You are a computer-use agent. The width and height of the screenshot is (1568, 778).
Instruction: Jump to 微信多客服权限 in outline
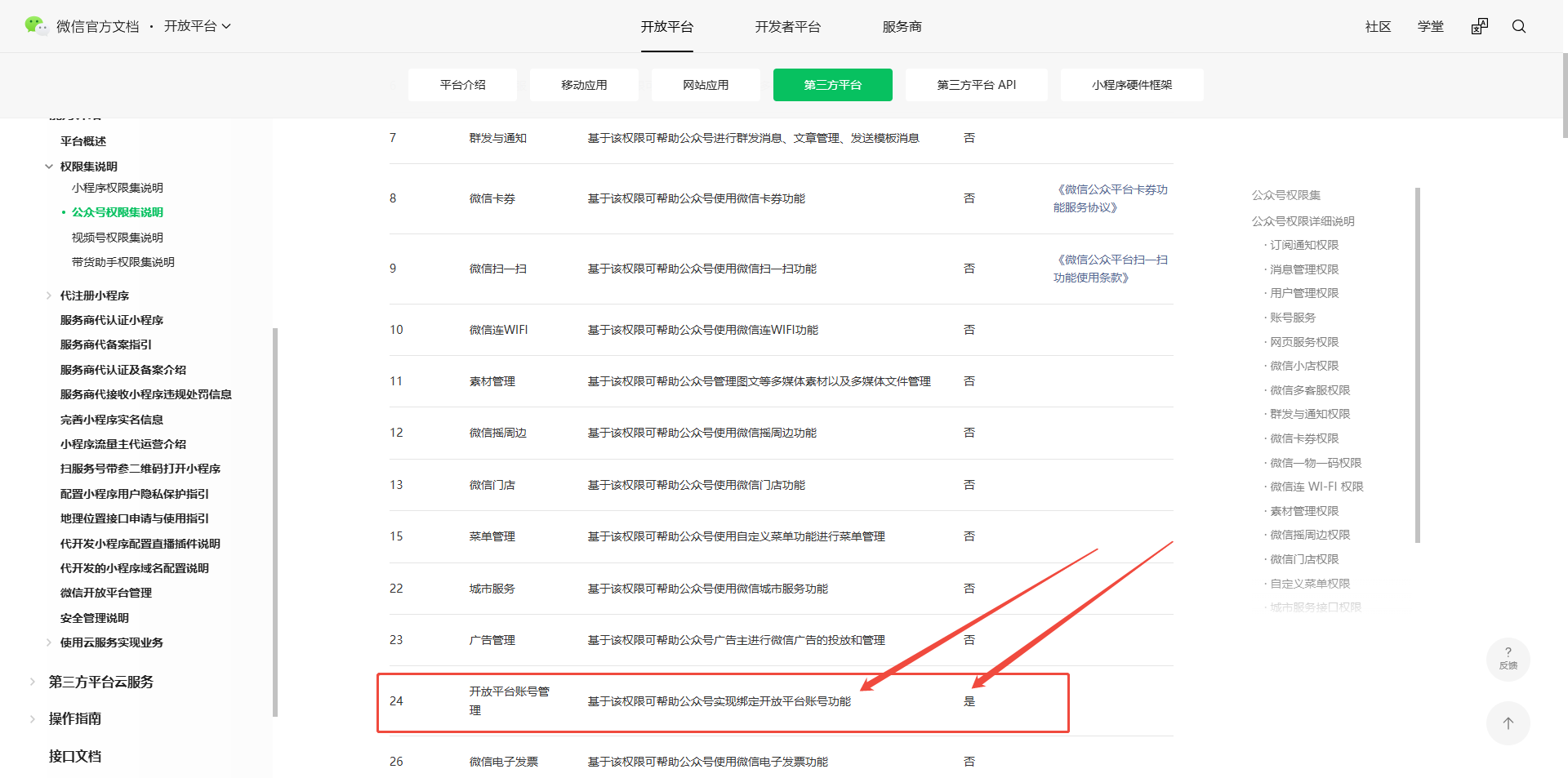coord(1310,390)
